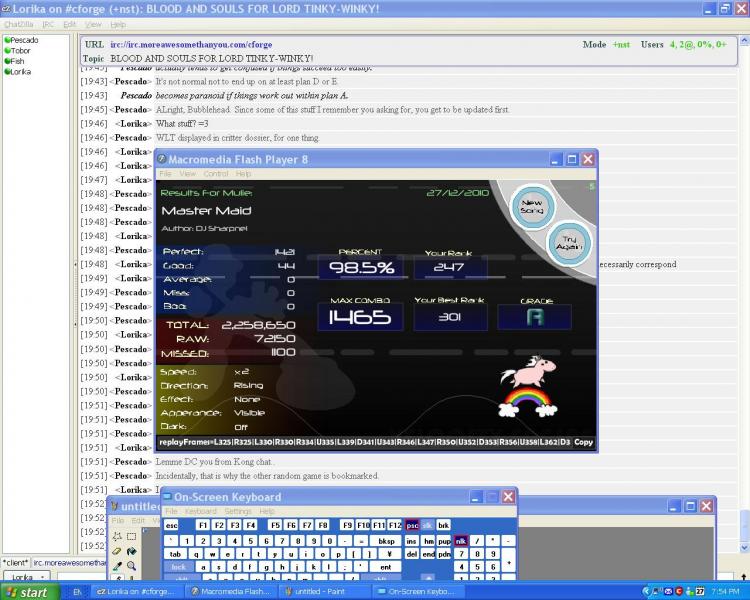Viewport: 750px width, 600px height.
Task: Select the Pick Color eyedropper tool
Action: 117,566
